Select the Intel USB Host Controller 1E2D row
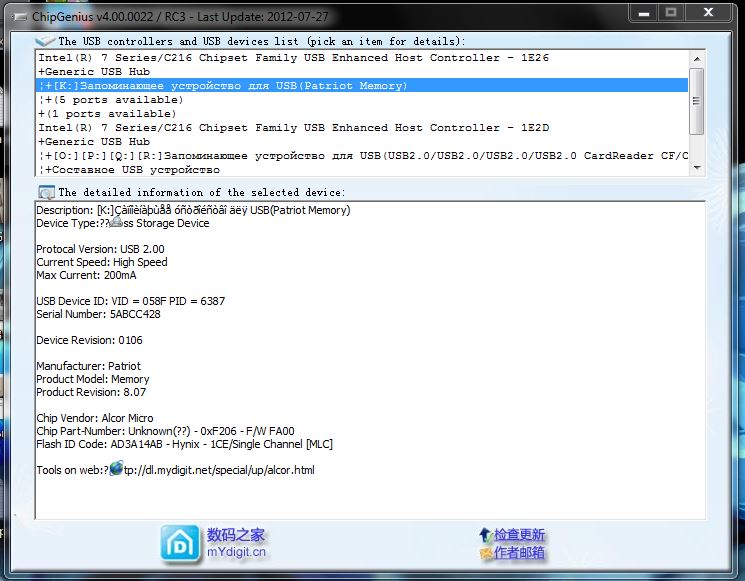The width and height of the screenshot is (745, 581). pyautogui.click(x=363, y=128)
